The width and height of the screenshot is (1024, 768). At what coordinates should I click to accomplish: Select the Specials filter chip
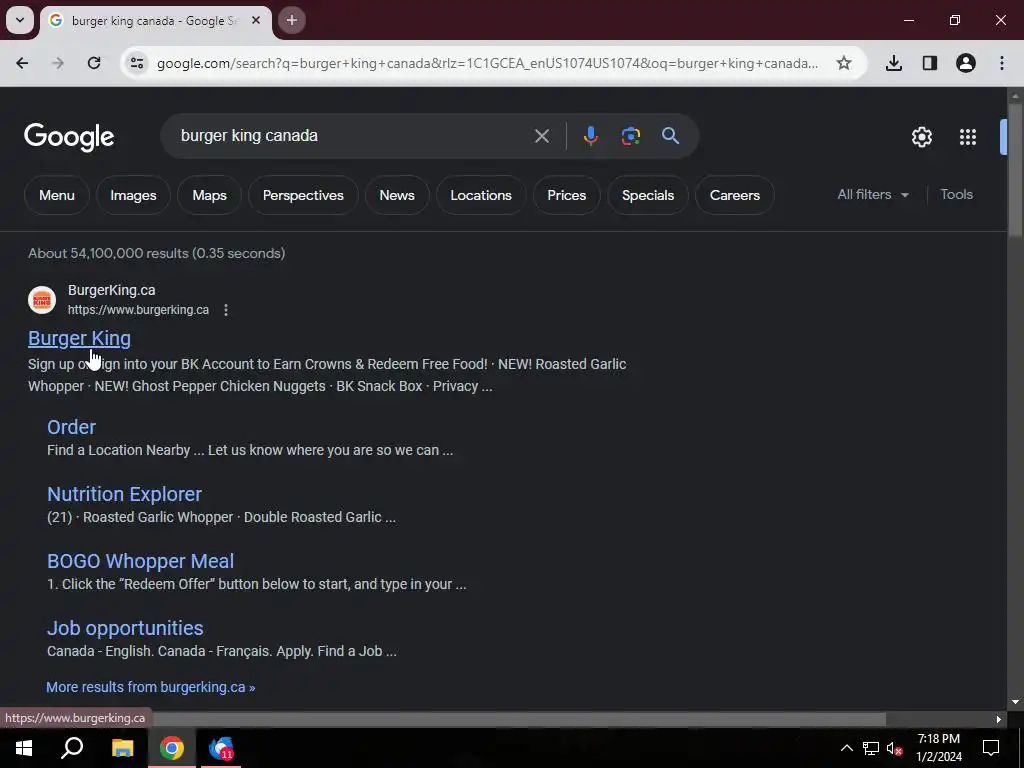pyautogui.click(x=648, y=195)
